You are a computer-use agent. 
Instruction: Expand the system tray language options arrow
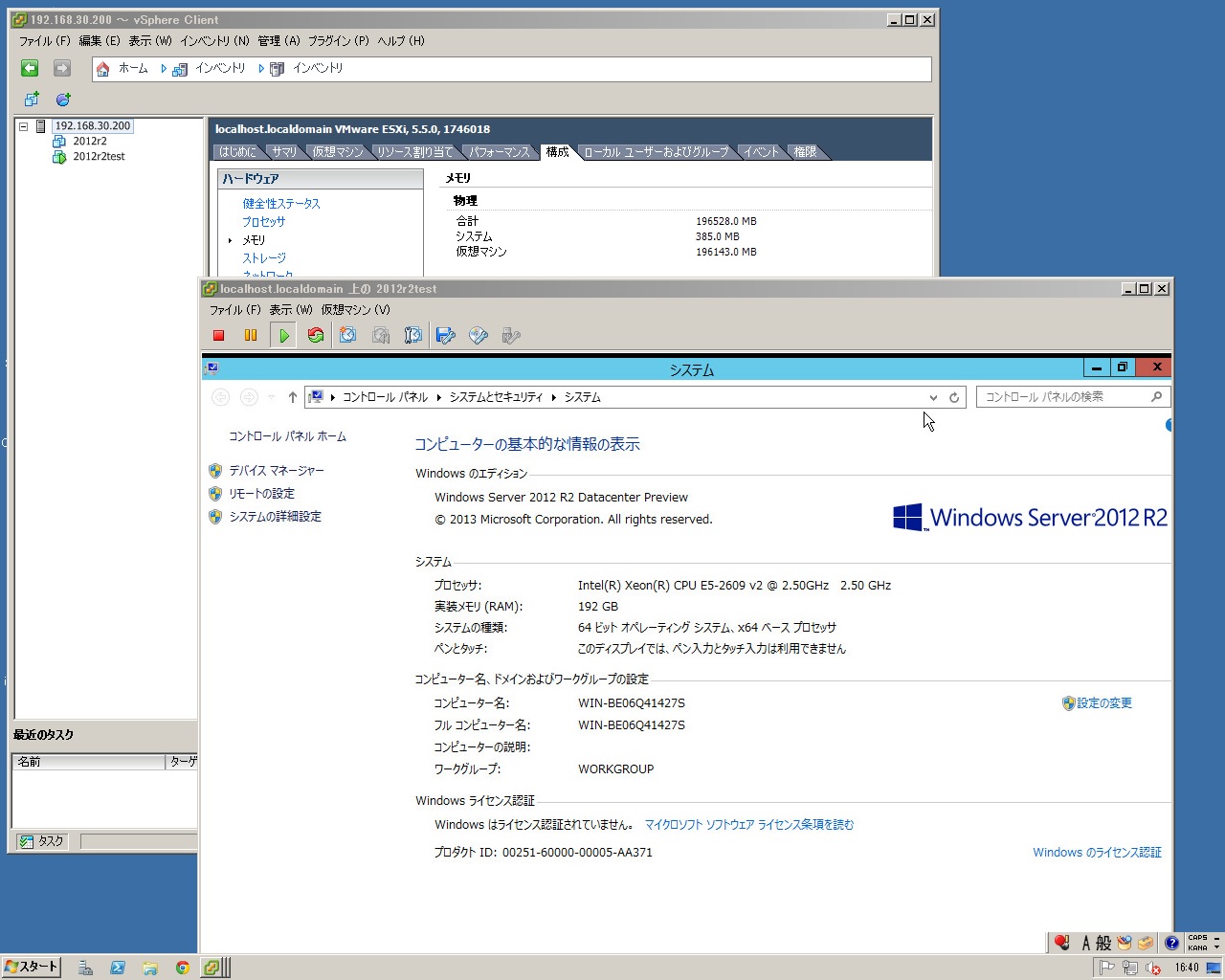[x=1216, y=944]
